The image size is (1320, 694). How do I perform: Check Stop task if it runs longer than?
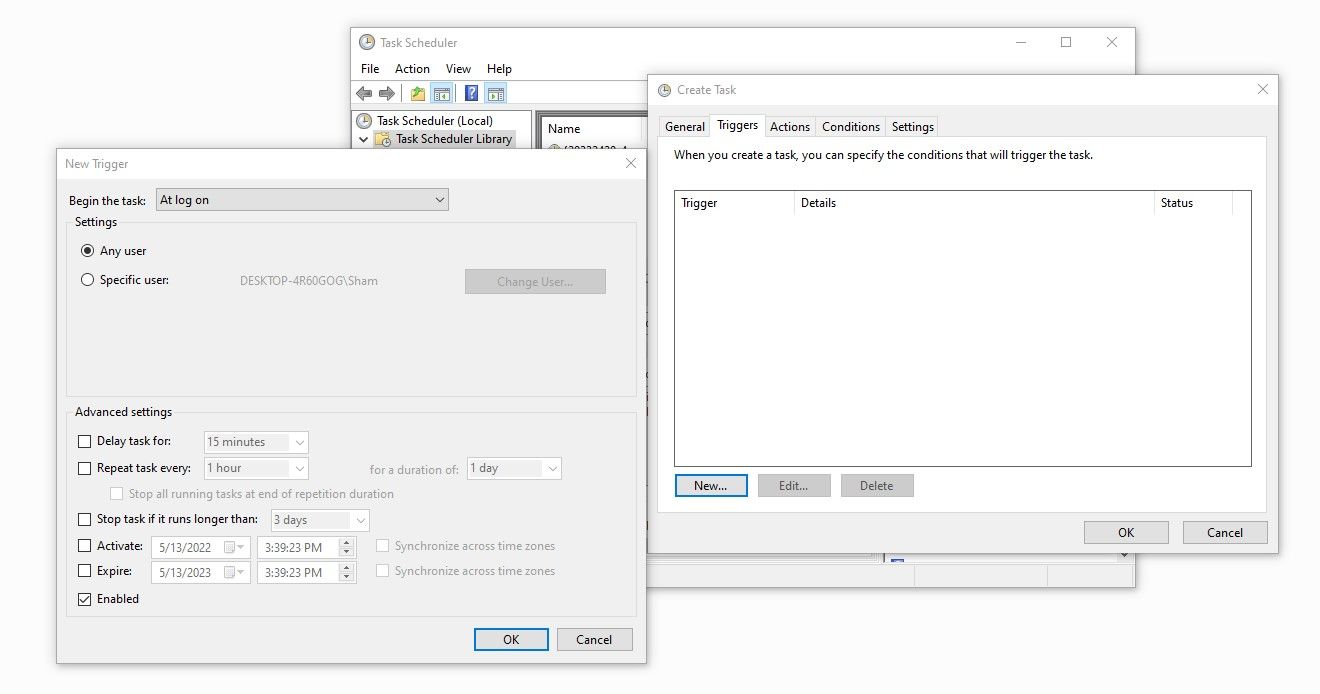84,520
